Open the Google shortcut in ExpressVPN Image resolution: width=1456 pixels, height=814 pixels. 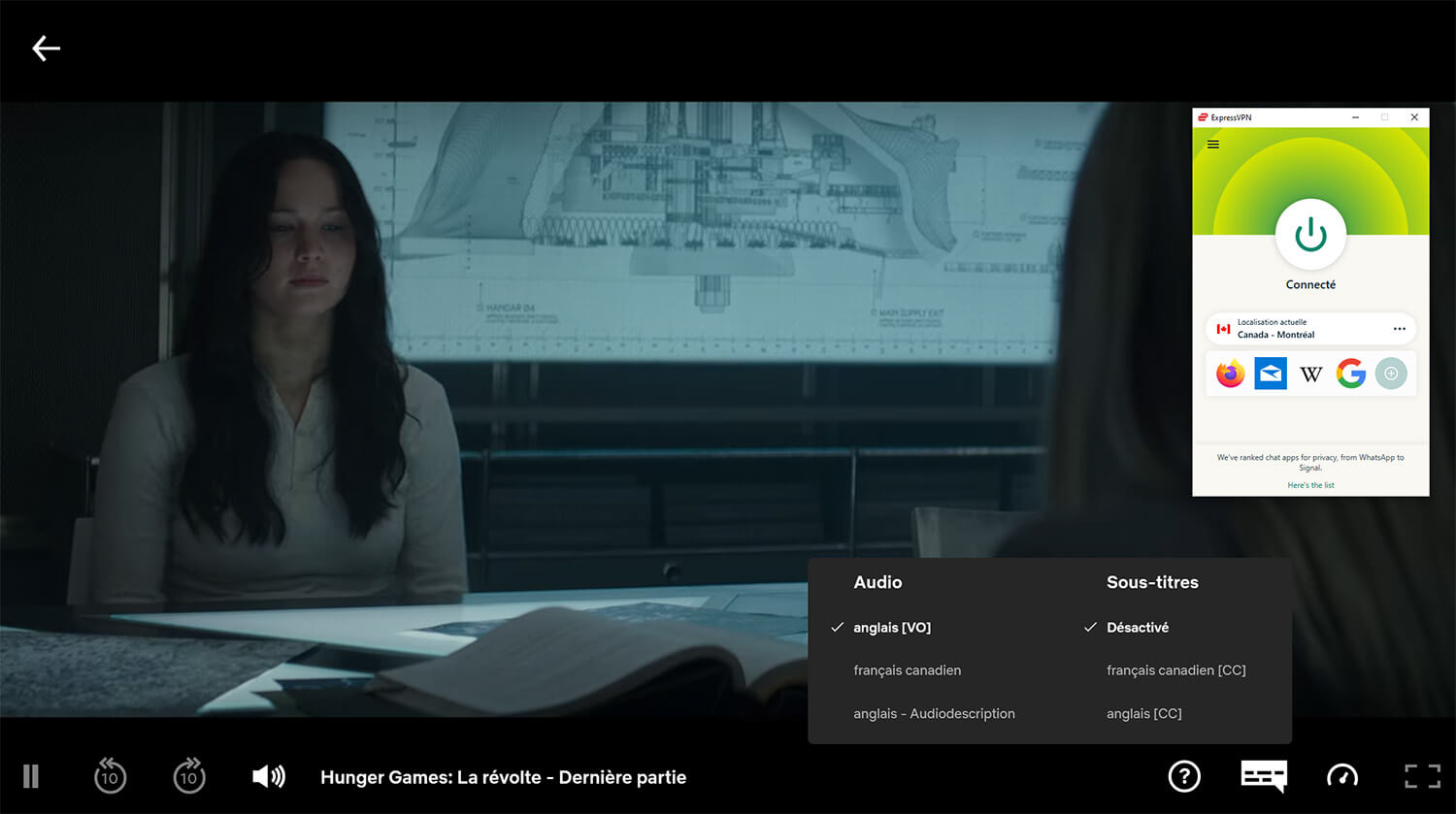[1351, 374]
